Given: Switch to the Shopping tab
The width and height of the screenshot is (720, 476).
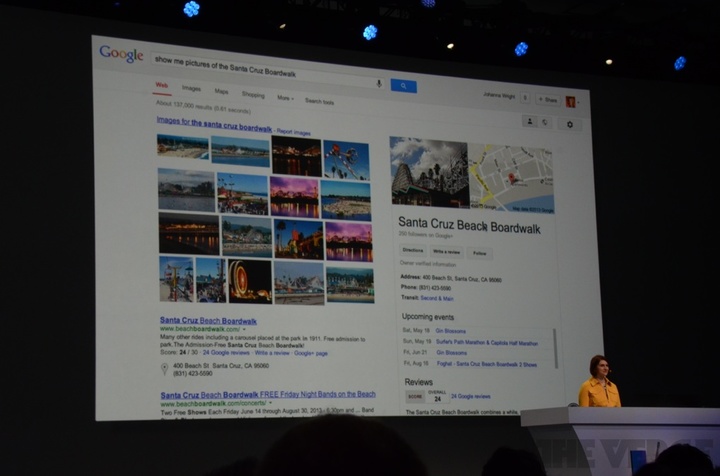Looking at the screenshot, I should point(253,95).
